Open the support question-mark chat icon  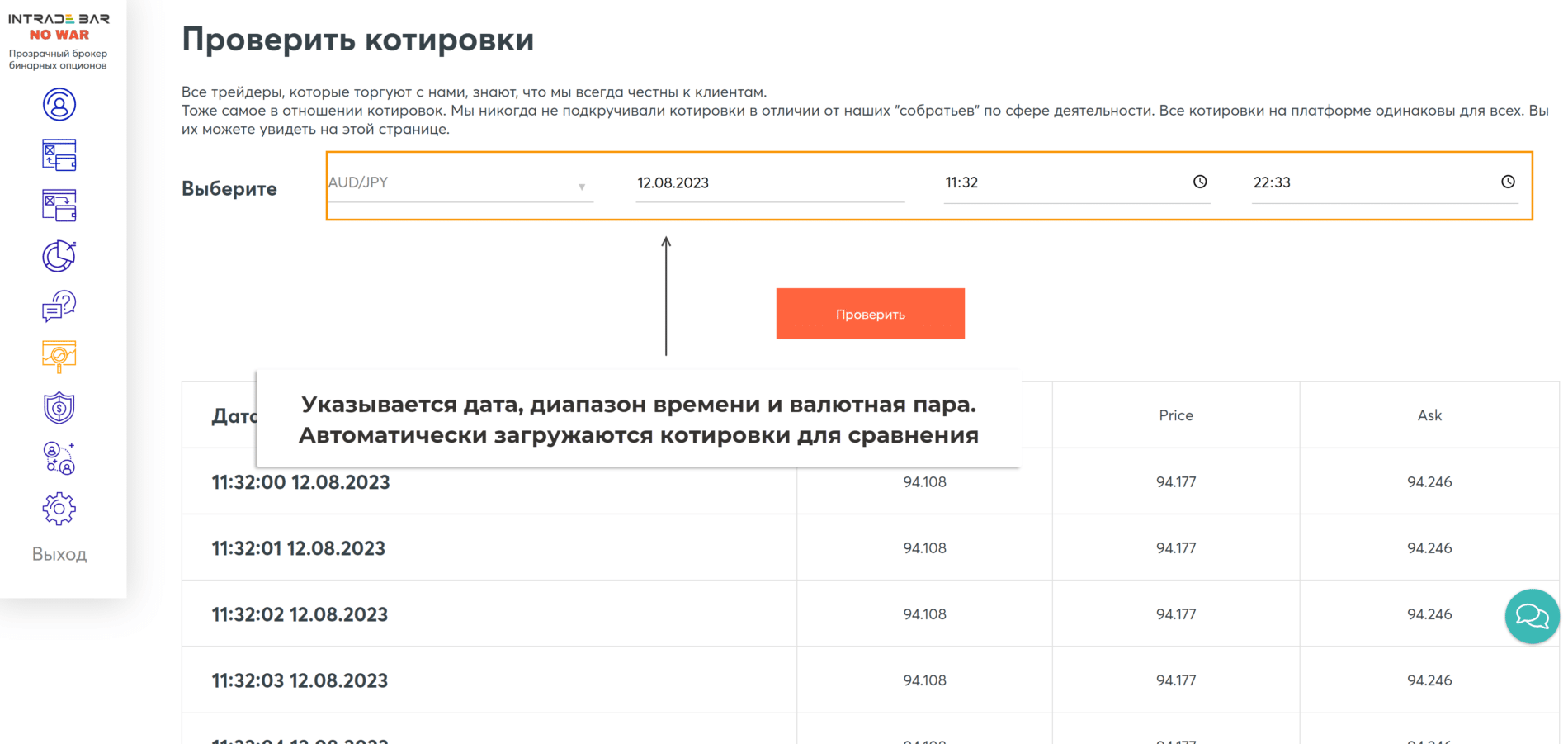click(x=59, y=306)
